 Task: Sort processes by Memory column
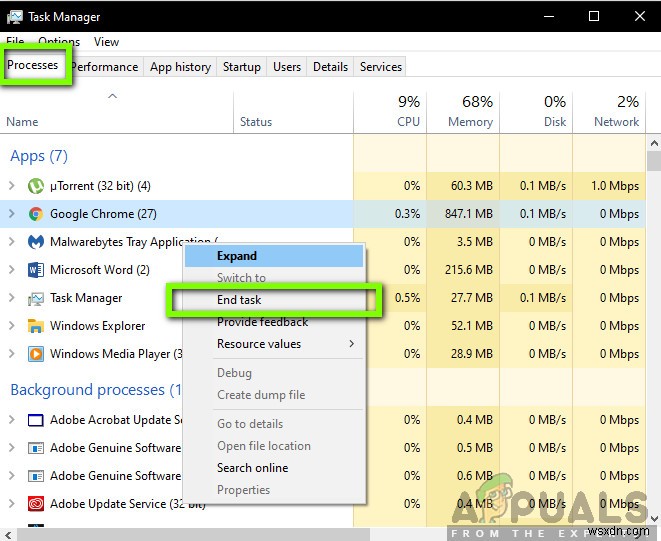463,112
